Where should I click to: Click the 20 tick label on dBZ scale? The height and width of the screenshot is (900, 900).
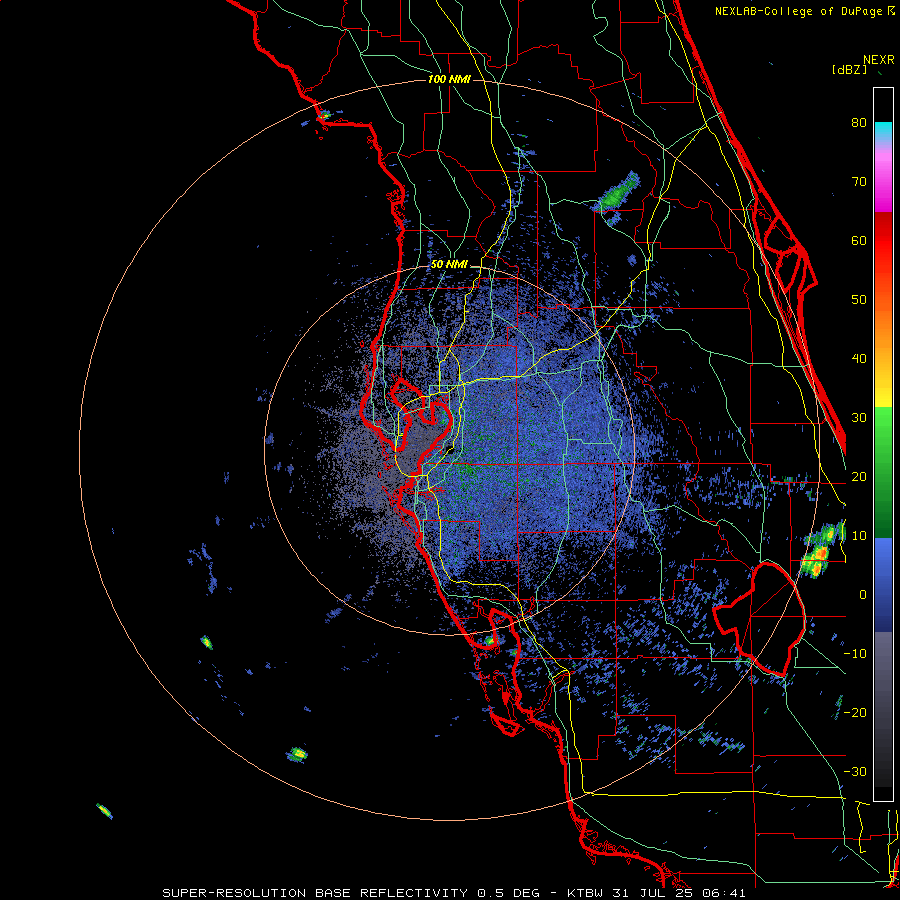click(x=859, y=476)
